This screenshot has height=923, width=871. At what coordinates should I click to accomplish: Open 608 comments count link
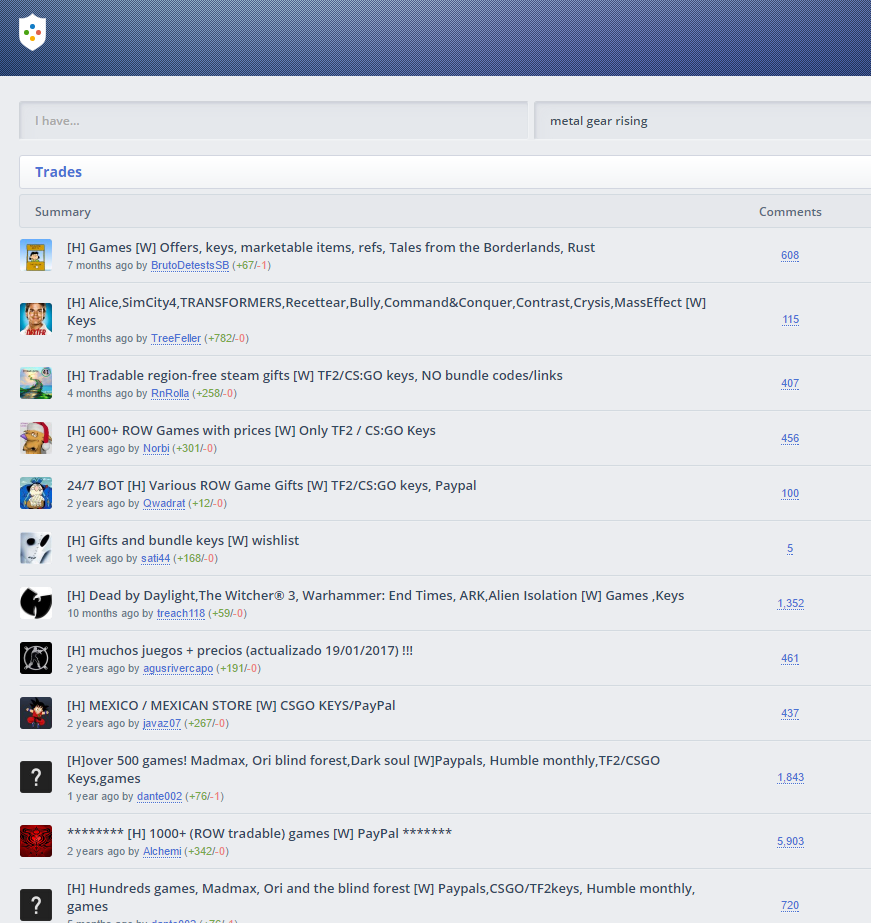tap(790, 255)
